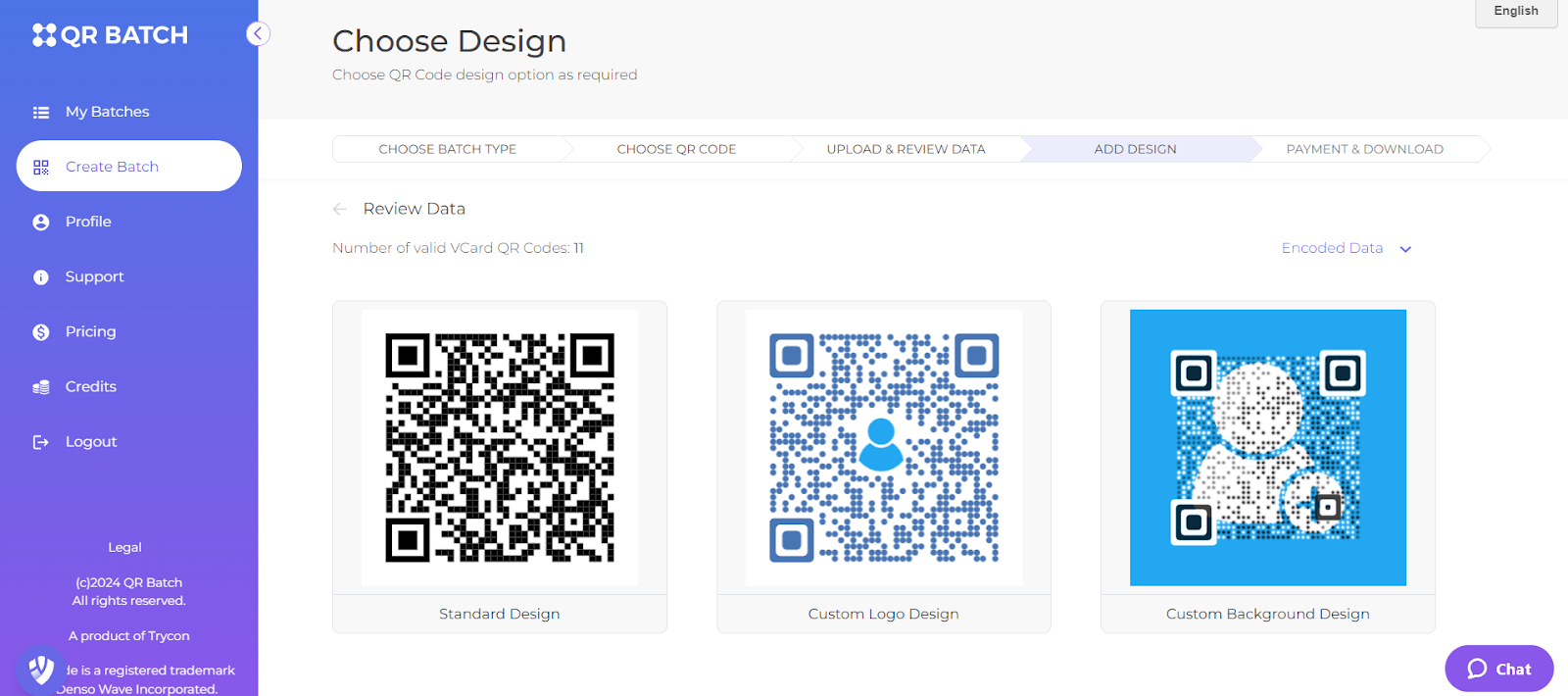Click the My Batches list icon
This screenshot has width=1568, height=696.
coord(41,113)
